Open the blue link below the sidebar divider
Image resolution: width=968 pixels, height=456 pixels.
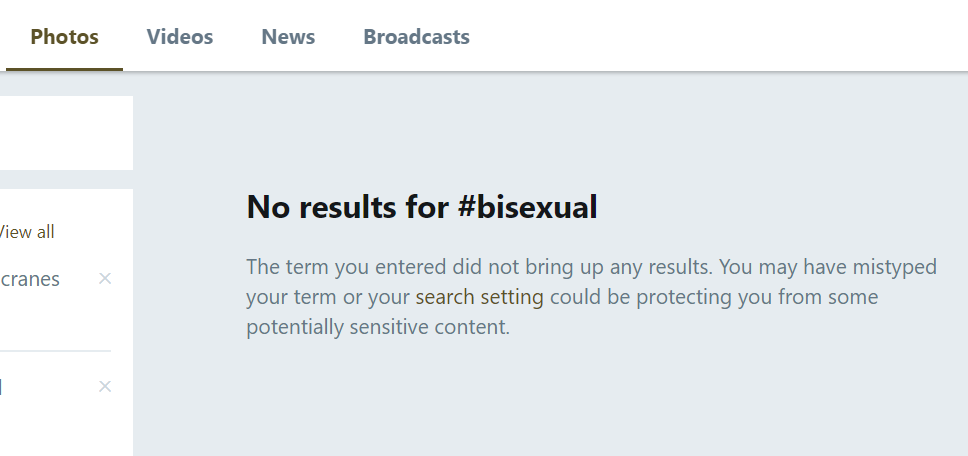click(1, 387)
